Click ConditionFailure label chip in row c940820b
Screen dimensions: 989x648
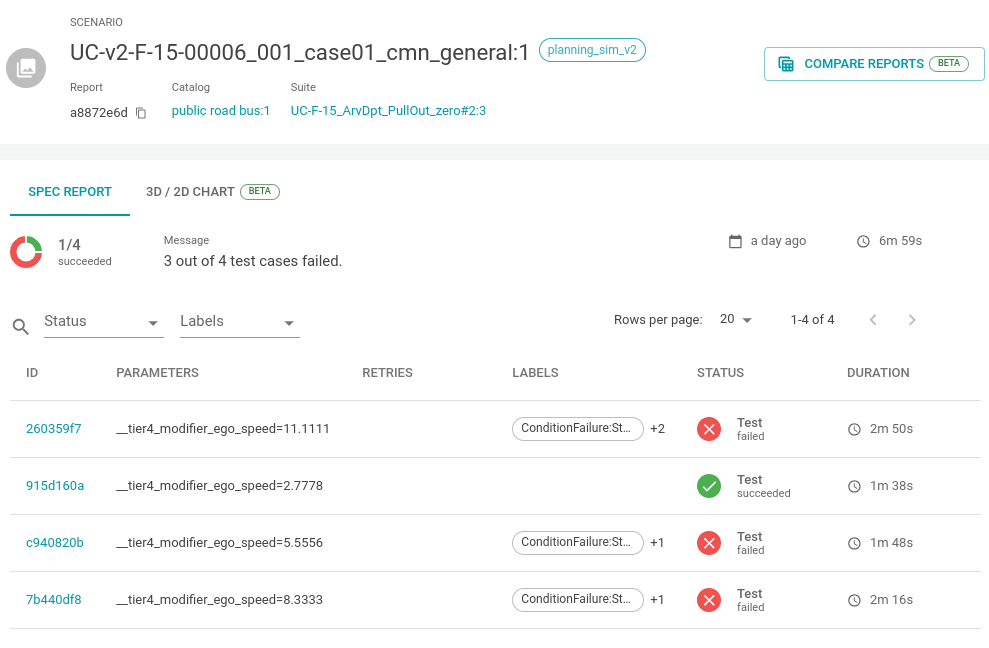(x=577, y=543)
